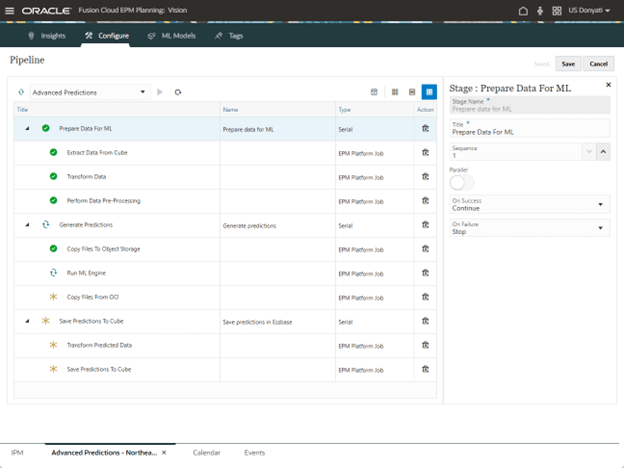Open the hamburger navigation menu
Image resolution: width=624 pixels, height=468 pixels.
click(x=10, y=11)
